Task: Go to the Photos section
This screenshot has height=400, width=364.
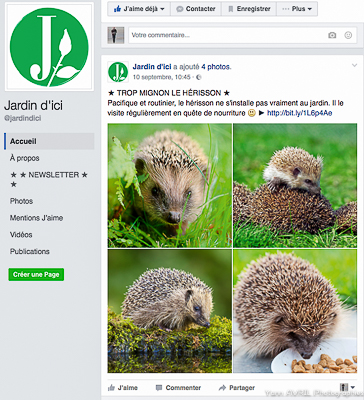Action: point(21,201)
